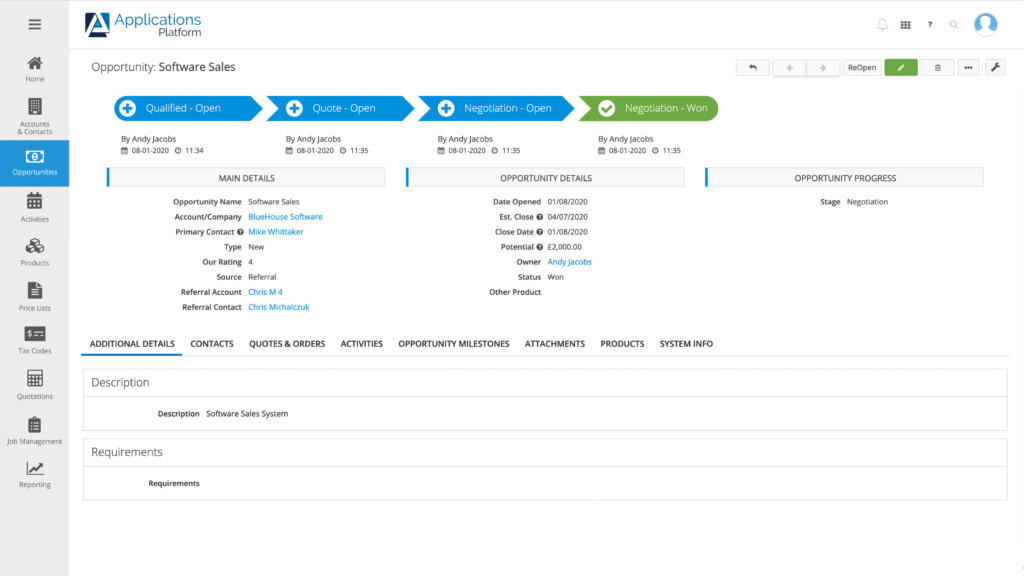Image resolution: width=1024 pixels, height=576 pixels.
Task: Delete the opportunity with the trash icon
Action: pyautogui.click(x=937, y=68)
